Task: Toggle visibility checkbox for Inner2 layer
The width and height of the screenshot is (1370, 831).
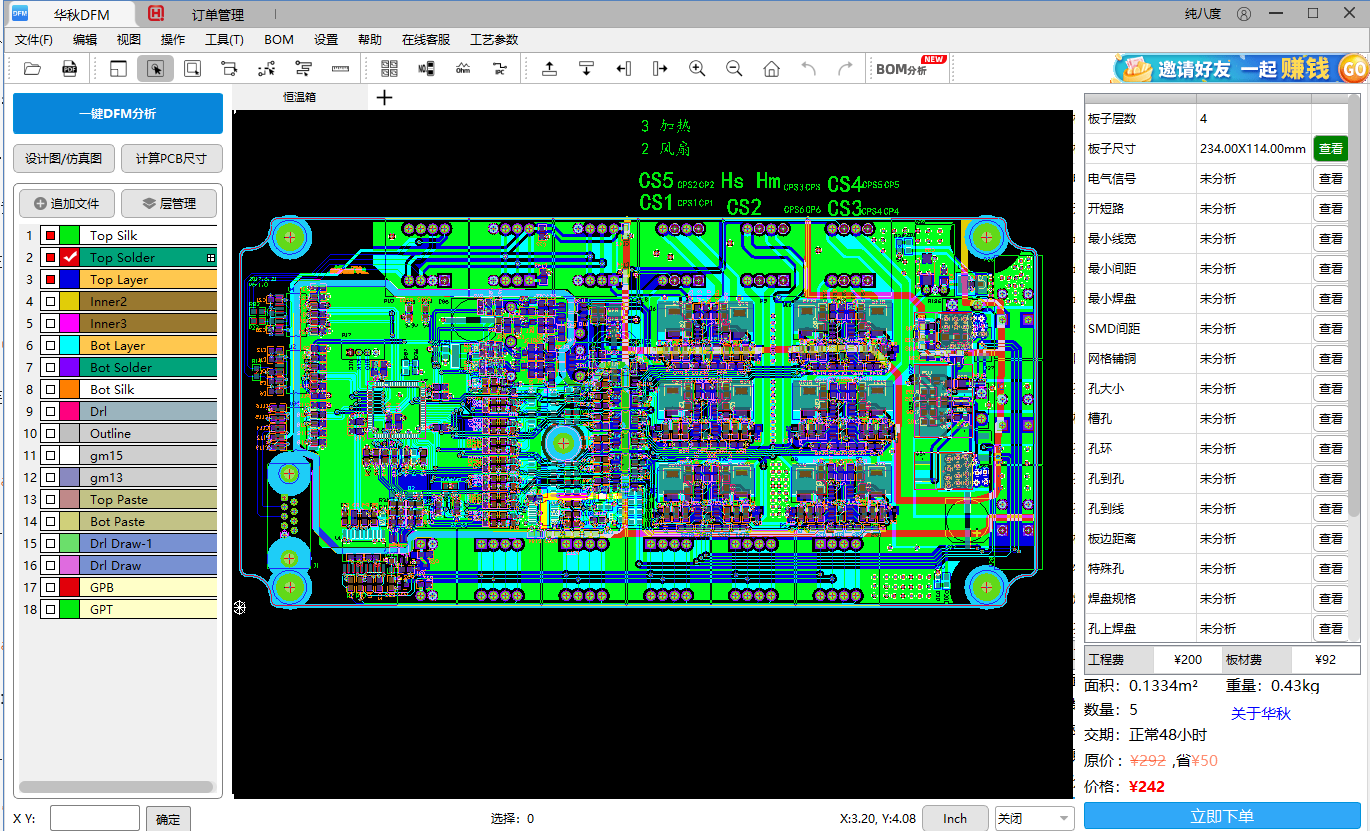Action: [x=50, y=301]
